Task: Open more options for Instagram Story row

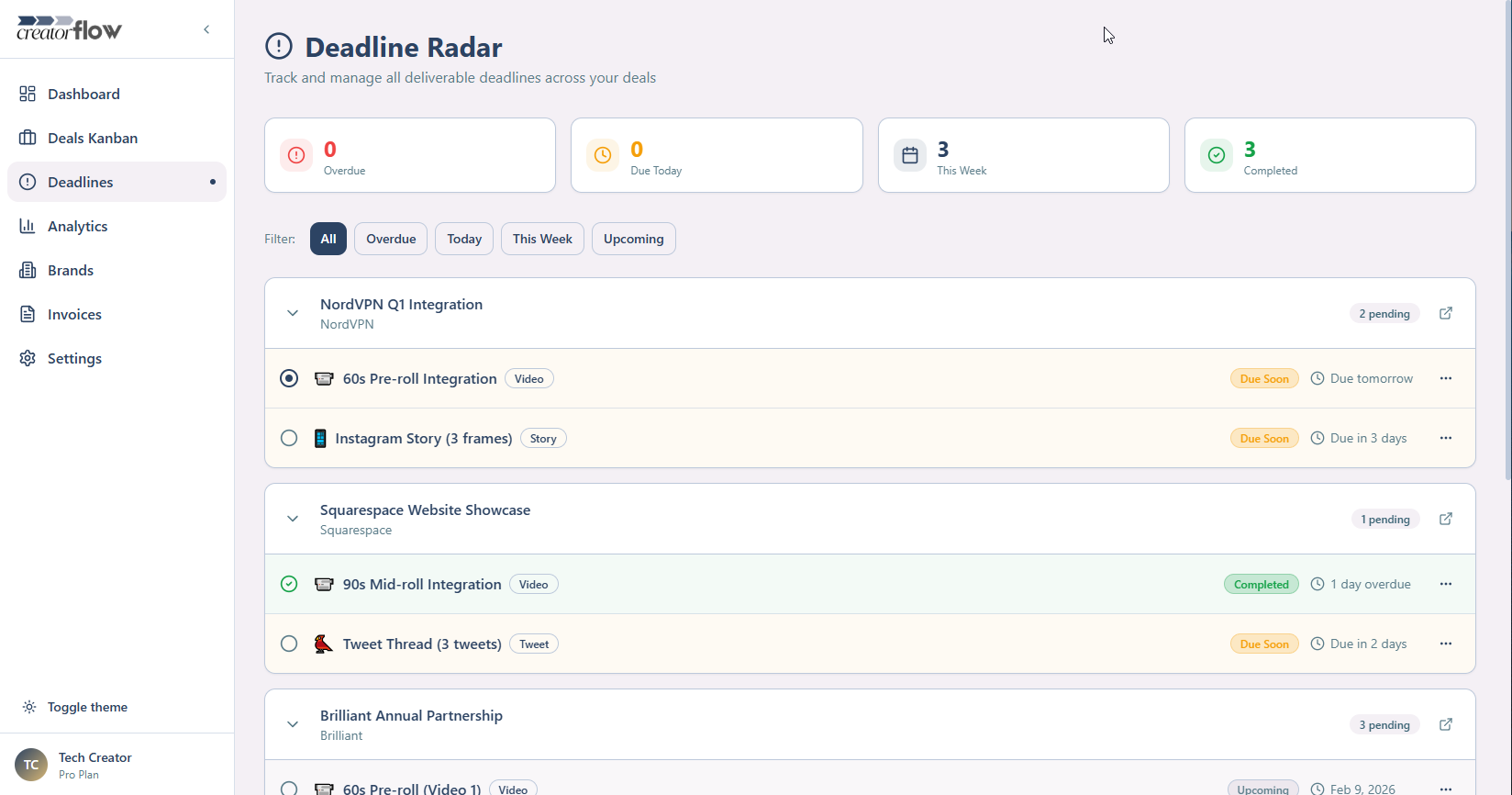Action: pos(1446,438)
